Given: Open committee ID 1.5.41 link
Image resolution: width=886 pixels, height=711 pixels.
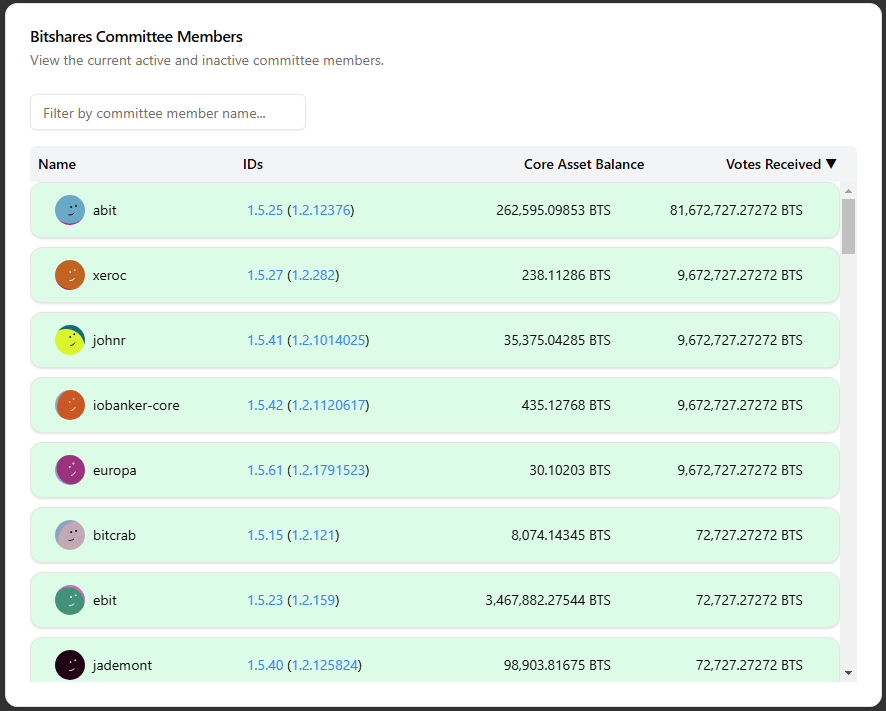Looking at the screenshot, I should click(265, 340).
